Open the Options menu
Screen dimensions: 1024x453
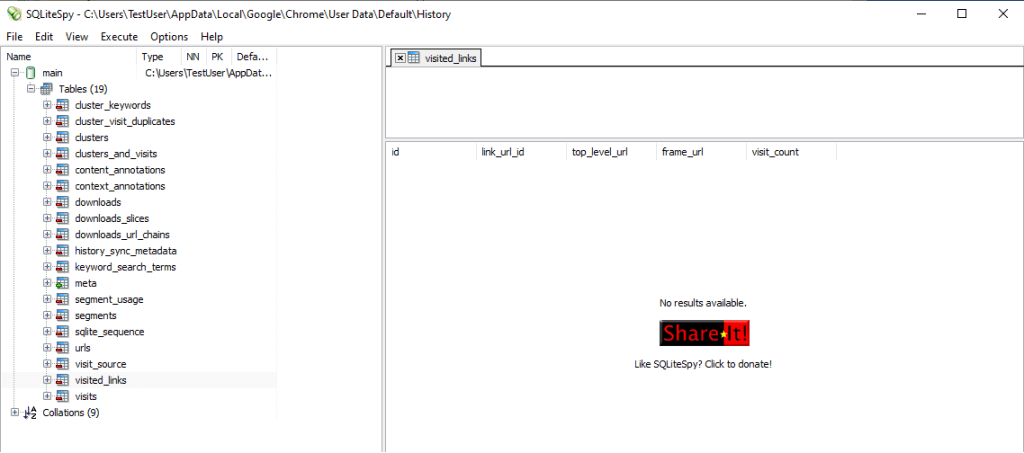(169, 36)
